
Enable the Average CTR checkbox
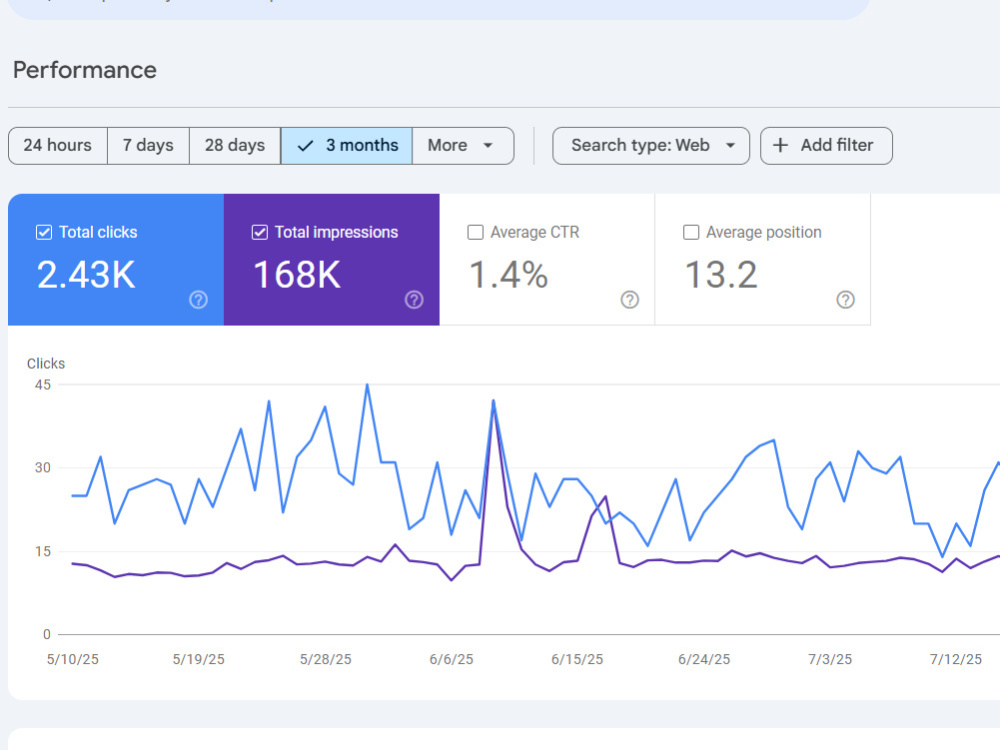(x=475, y=232)
